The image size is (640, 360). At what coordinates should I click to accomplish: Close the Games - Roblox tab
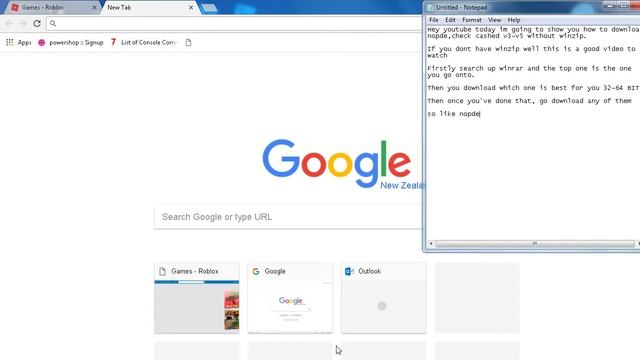[x=94, y=7]
